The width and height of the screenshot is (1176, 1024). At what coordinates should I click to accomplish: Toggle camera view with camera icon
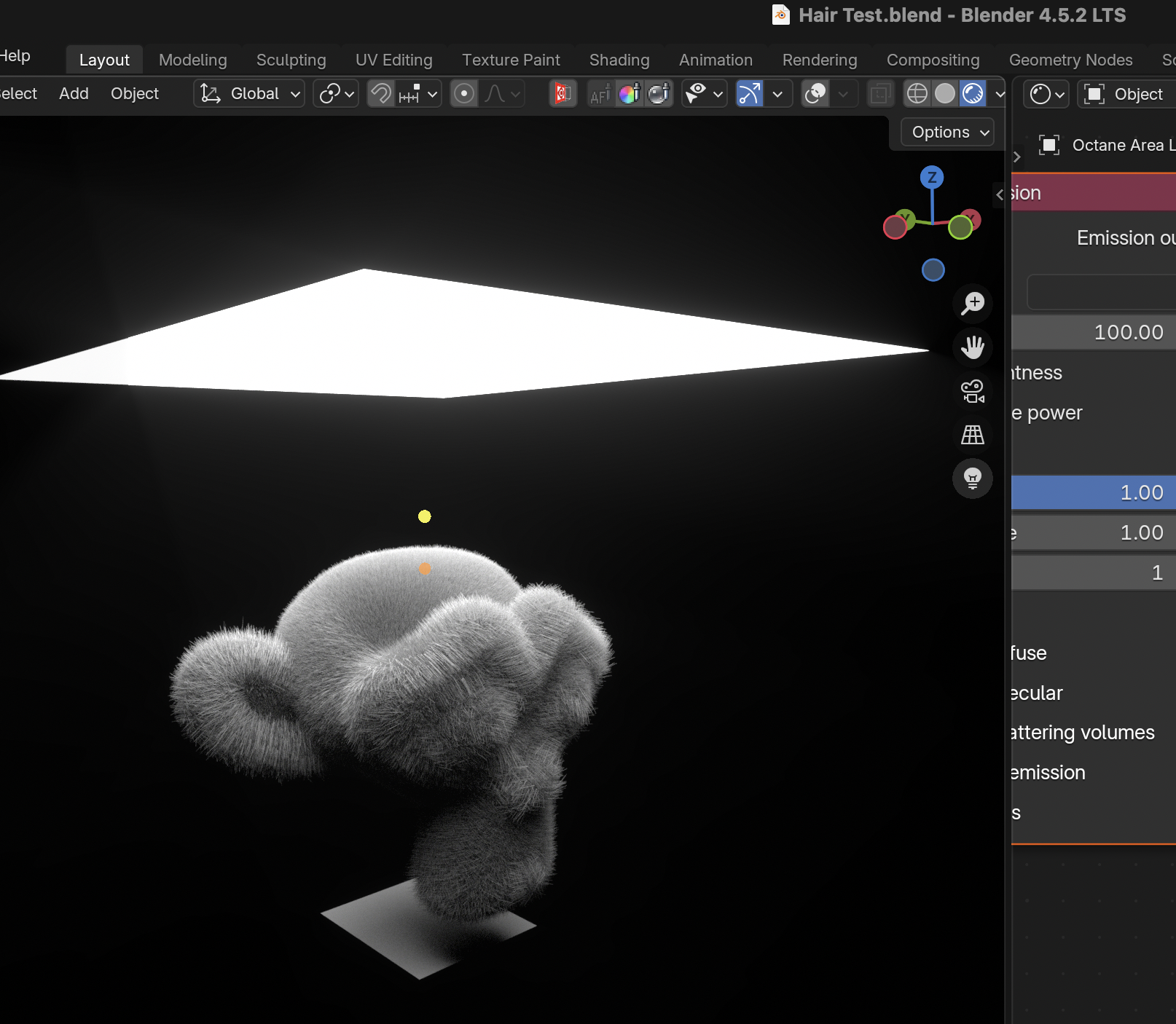click(x=972, y=391)
